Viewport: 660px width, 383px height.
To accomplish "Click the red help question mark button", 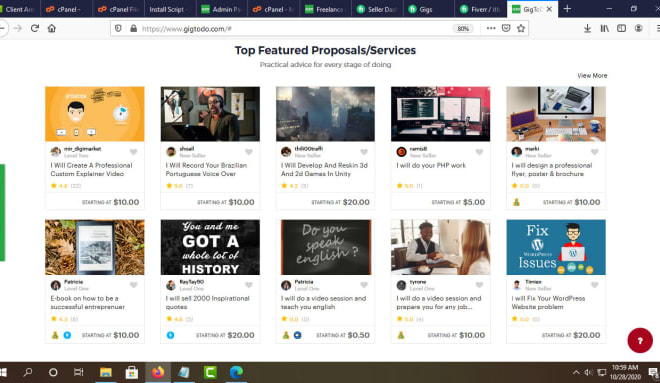I will 640,340.
